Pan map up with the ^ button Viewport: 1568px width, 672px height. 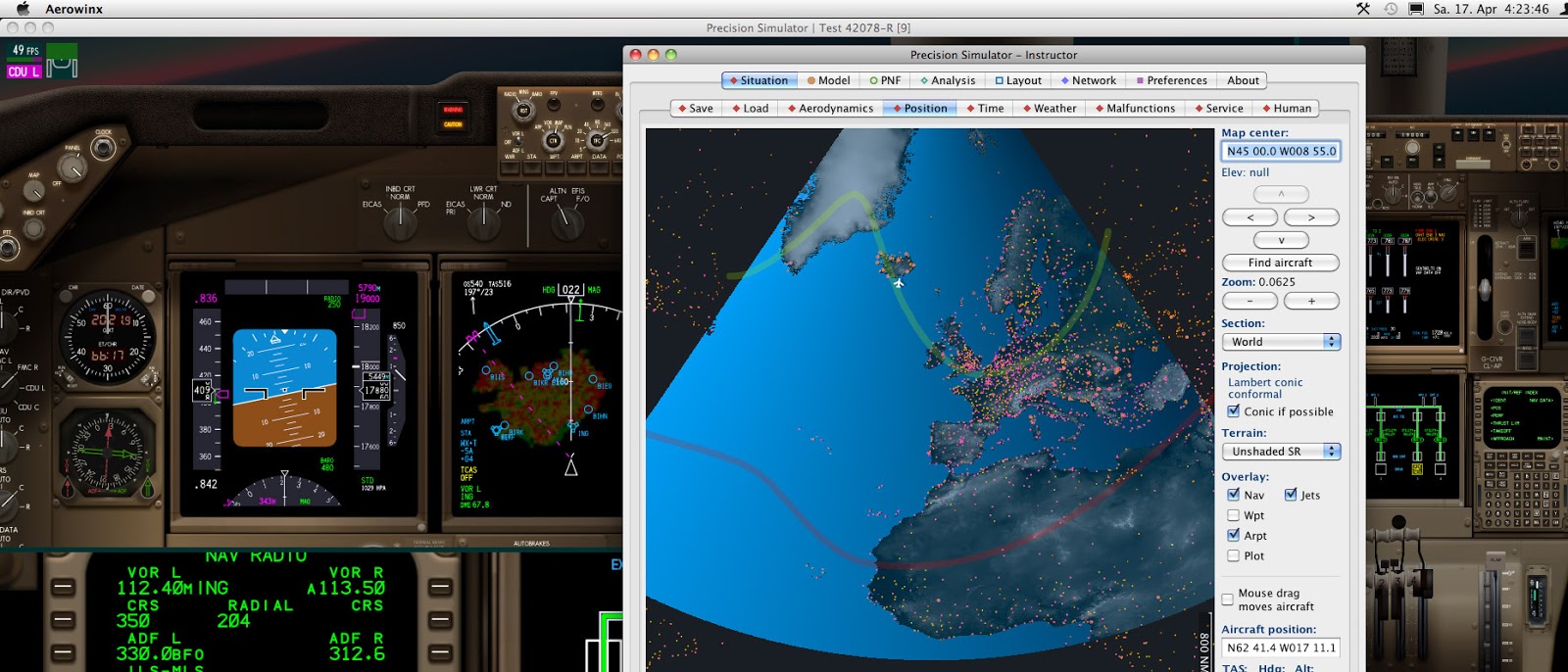[1281, 194]
